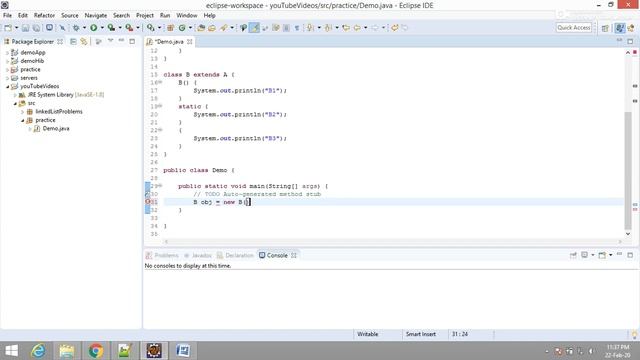Click the Open Type folder icon

tap(201, 28)
